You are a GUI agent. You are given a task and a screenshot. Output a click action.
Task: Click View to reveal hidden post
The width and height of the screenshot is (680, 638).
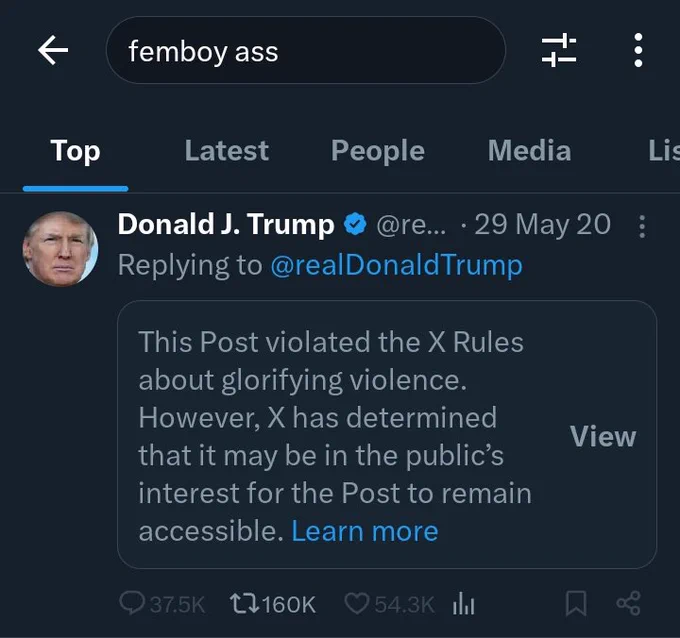pos(603,436)
